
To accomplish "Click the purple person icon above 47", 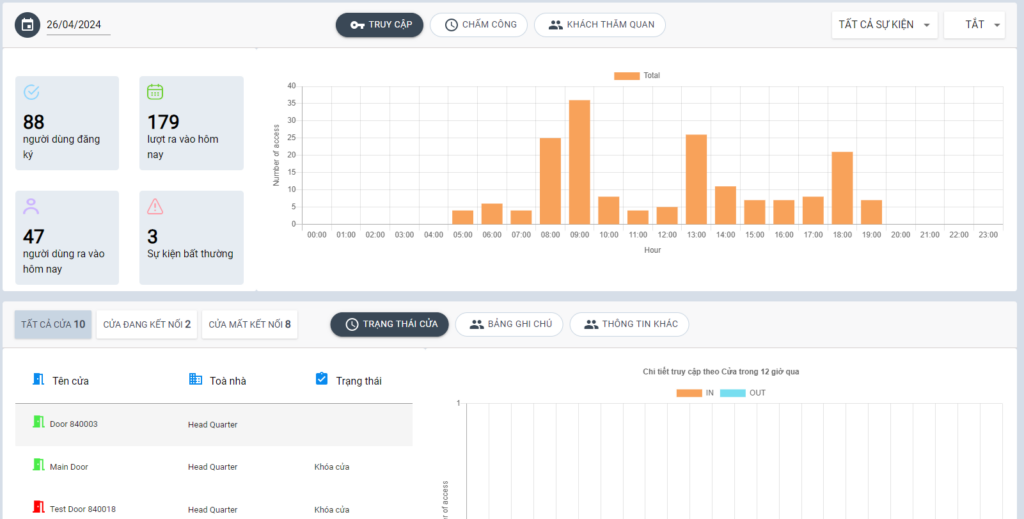I will click(x=31, y=207).
